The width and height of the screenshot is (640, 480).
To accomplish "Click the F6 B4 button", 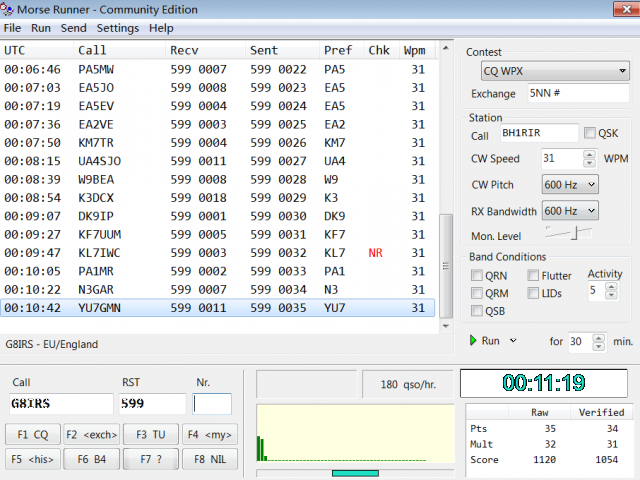I will pos(92,459).
